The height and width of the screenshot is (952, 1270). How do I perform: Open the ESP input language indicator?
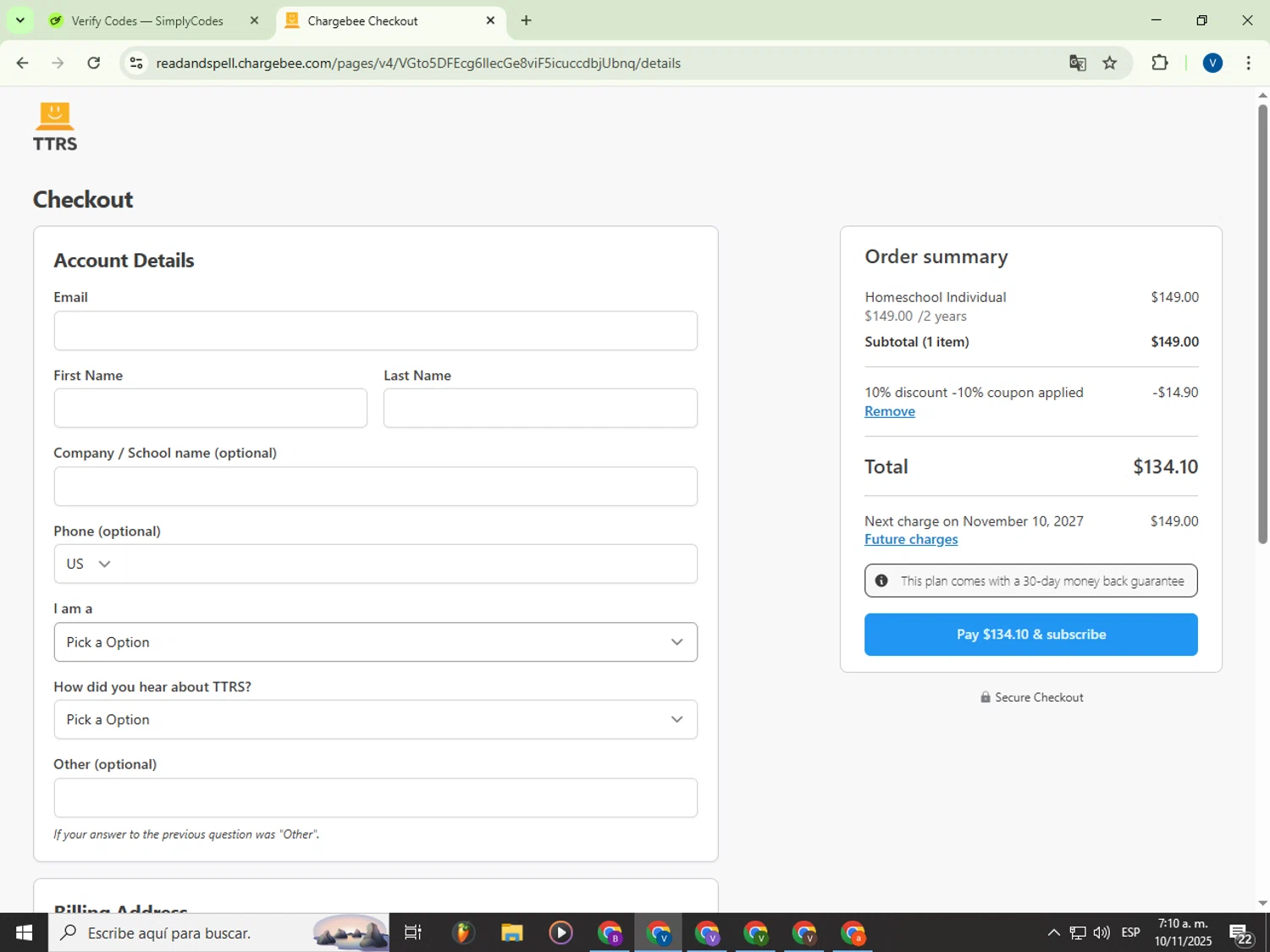pos(1130,933)
